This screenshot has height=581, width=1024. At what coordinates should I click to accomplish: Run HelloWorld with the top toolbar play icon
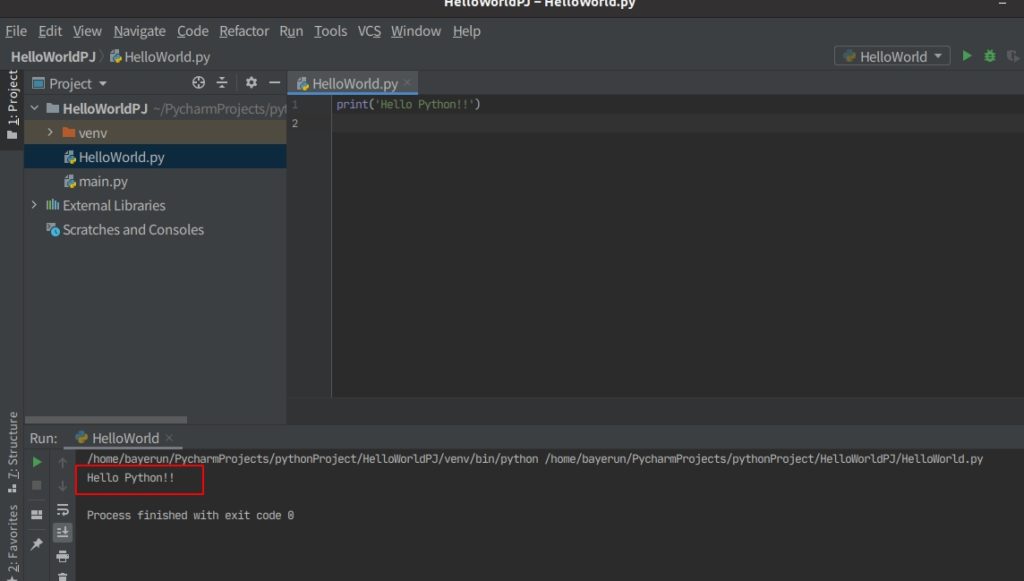pyautogui.click(x=967, y=56)
